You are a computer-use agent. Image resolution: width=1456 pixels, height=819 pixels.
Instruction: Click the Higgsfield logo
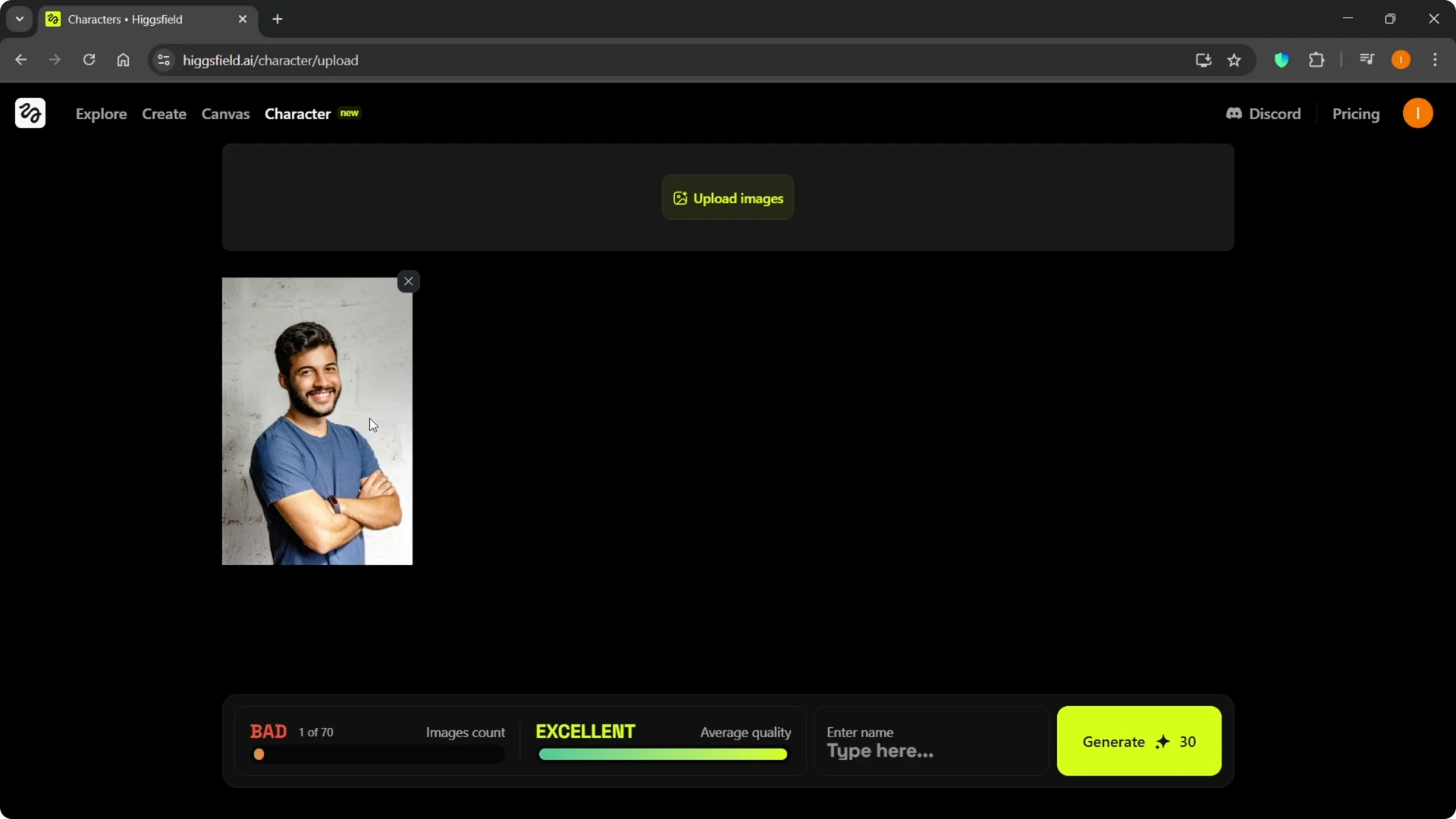[x=30, y=113]
